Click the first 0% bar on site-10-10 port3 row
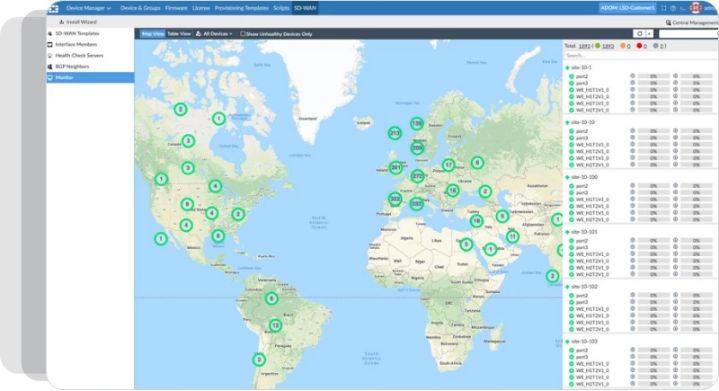Image resolution: width=719 pixels, height=391 pixels. 653,138
